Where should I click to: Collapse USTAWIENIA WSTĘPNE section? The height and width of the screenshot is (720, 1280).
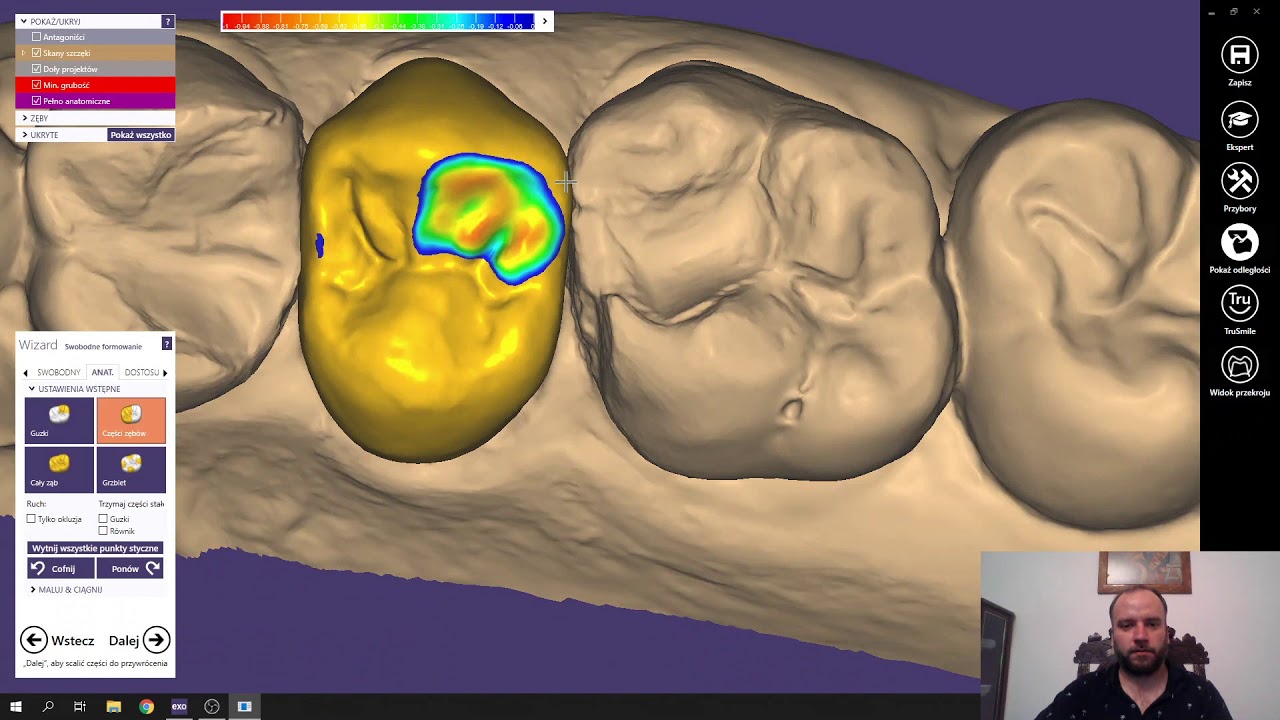32,389
